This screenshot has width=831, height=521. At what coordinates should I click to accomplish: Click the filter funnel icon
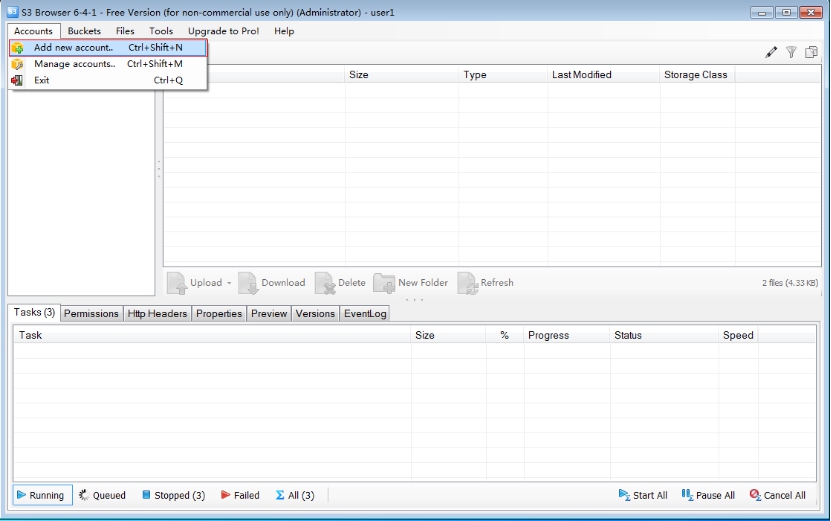pos(791,52)
